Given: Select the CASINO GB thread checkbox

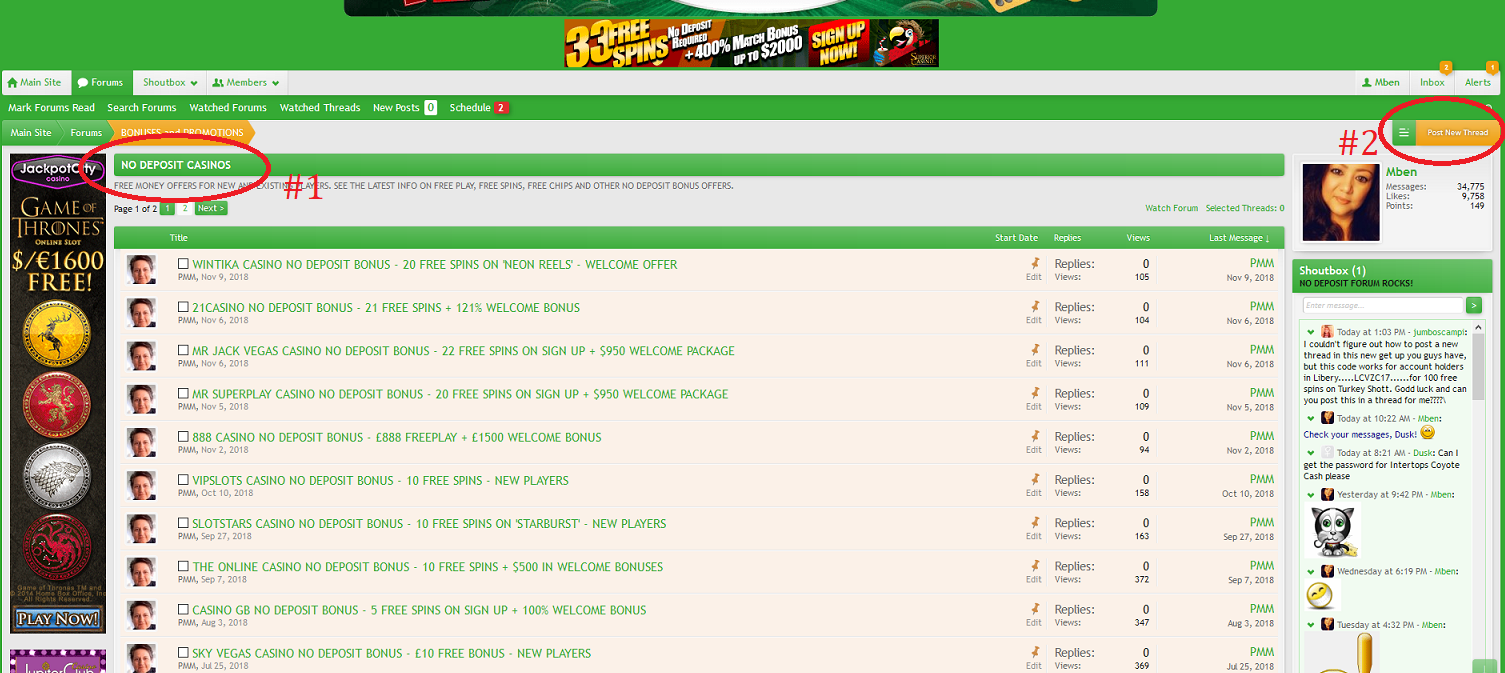Looking at the screenshot, I should click(x=183, y=609).
